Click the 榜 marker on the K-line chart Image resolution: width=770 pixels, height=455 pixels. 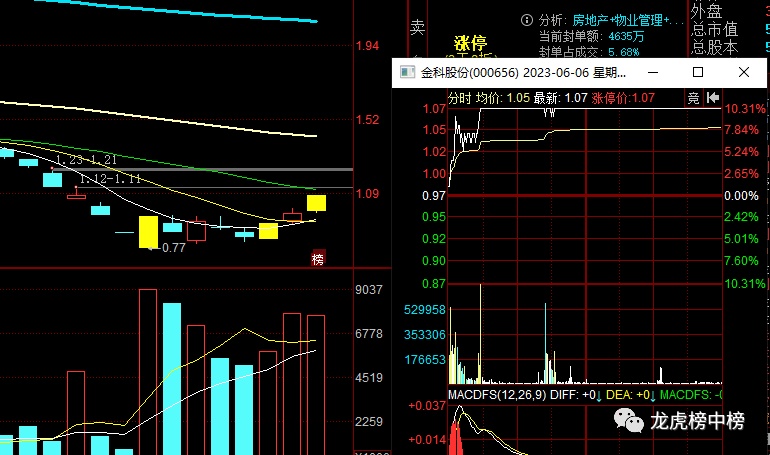click(318, 260)
